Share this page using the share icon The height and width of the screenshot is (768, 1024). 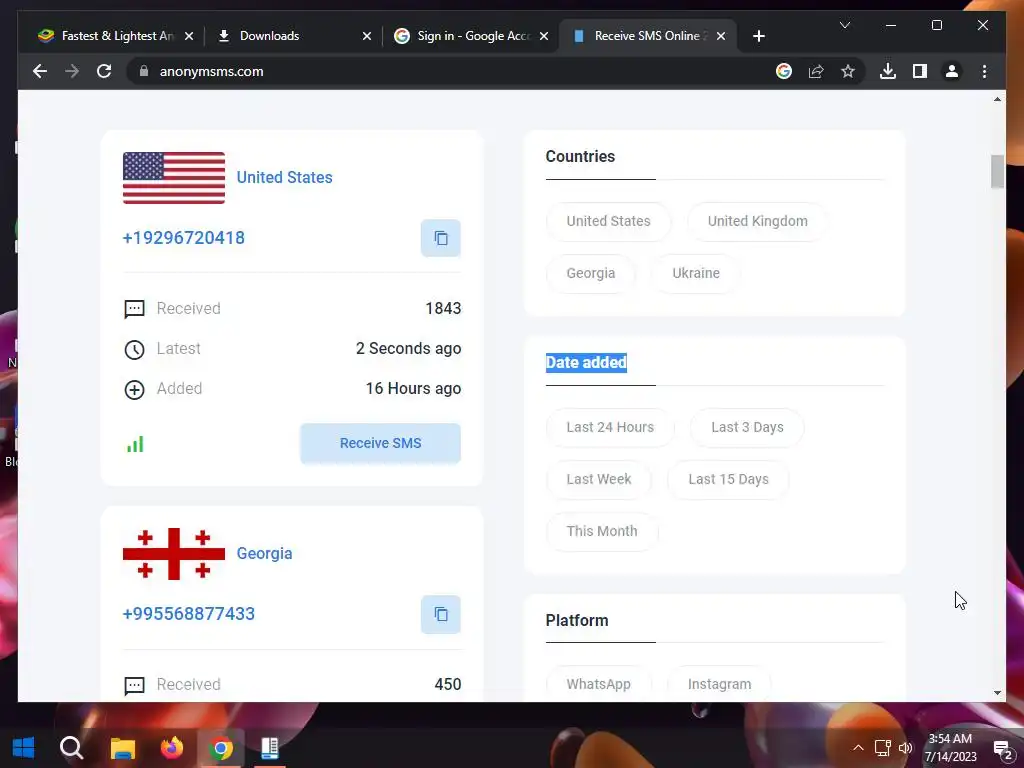(x=816, y=71)
